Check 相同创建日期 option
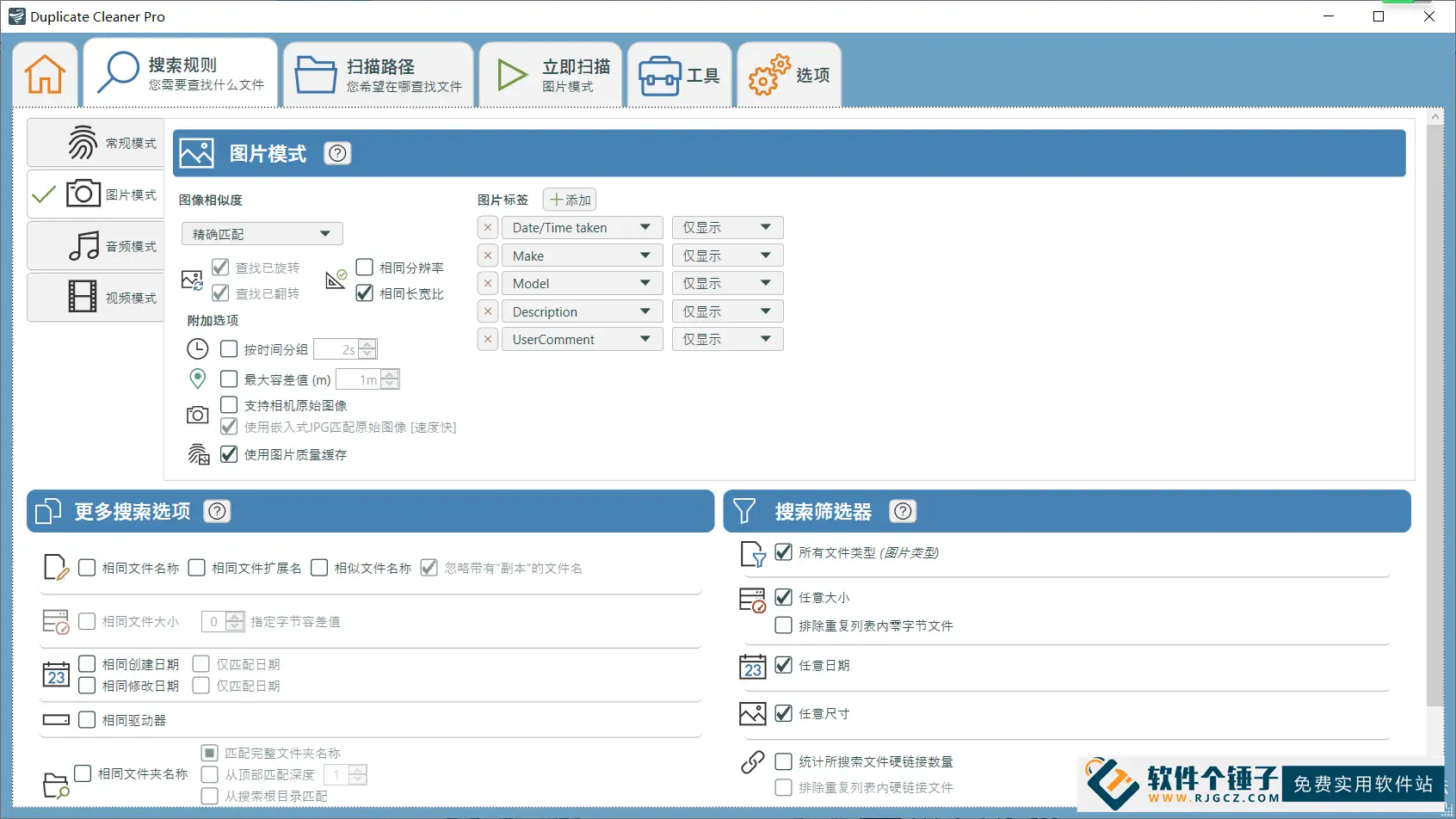The image size is (1456, 819). coord(87,663)
